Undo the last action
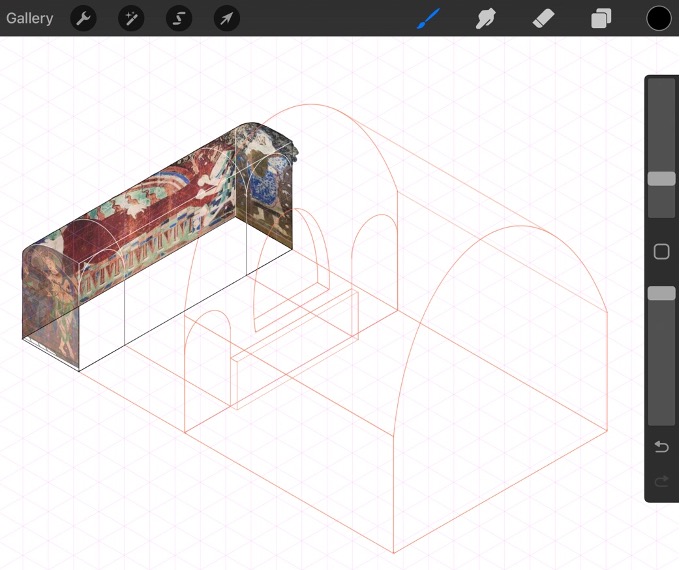 [x=661, y=446]
